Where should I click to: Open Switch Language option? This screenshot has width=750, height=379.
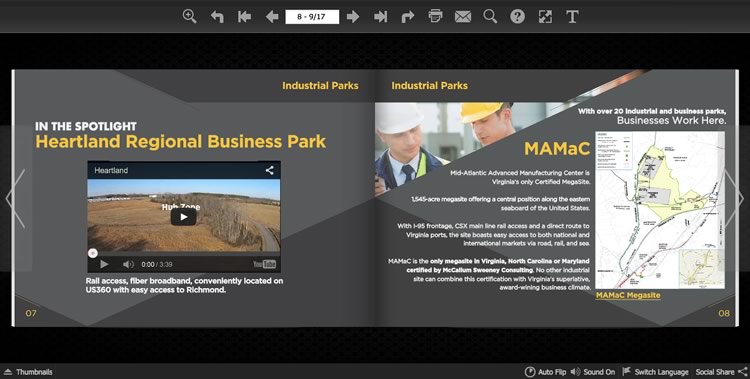[655, 372]
